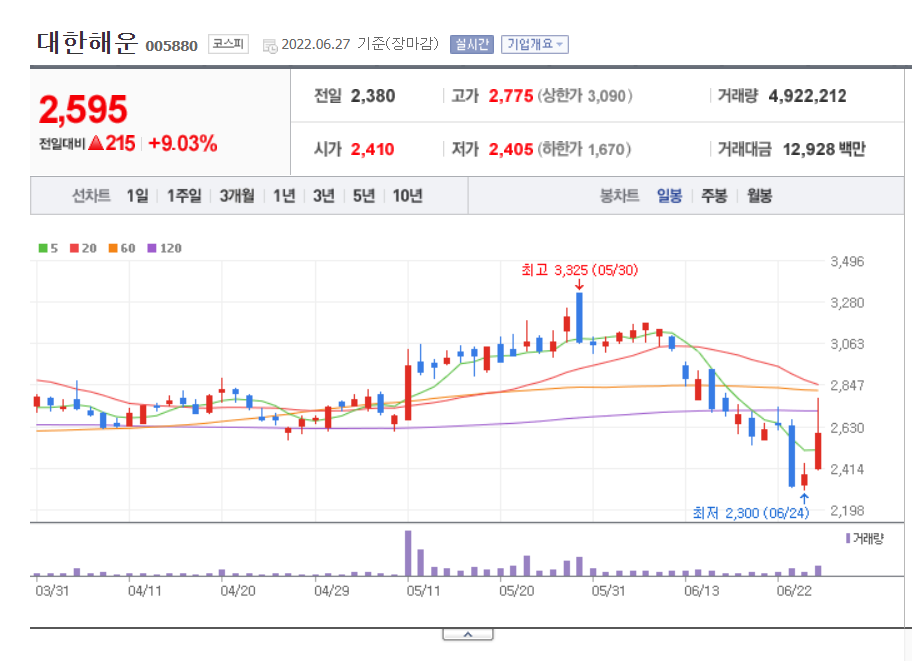
Task: Click the red 20-day moving average swatch
Action: [74, 248]
